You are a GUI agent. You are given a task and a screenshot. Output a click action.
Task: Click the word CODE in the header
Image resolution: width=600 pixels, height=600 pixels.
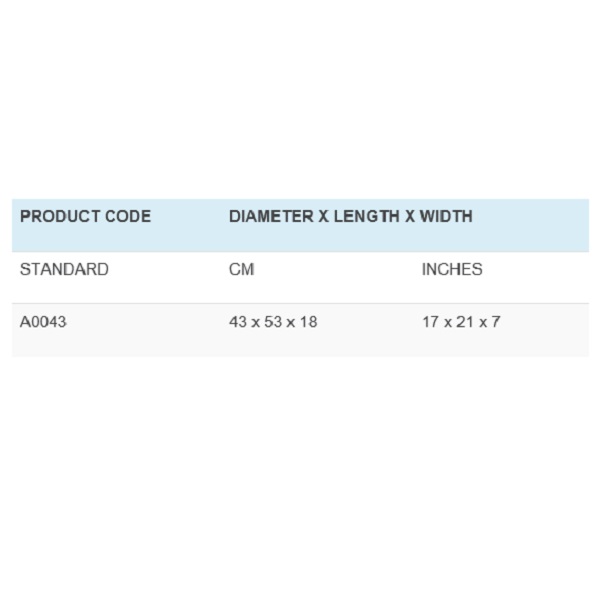tap(128, 216)
